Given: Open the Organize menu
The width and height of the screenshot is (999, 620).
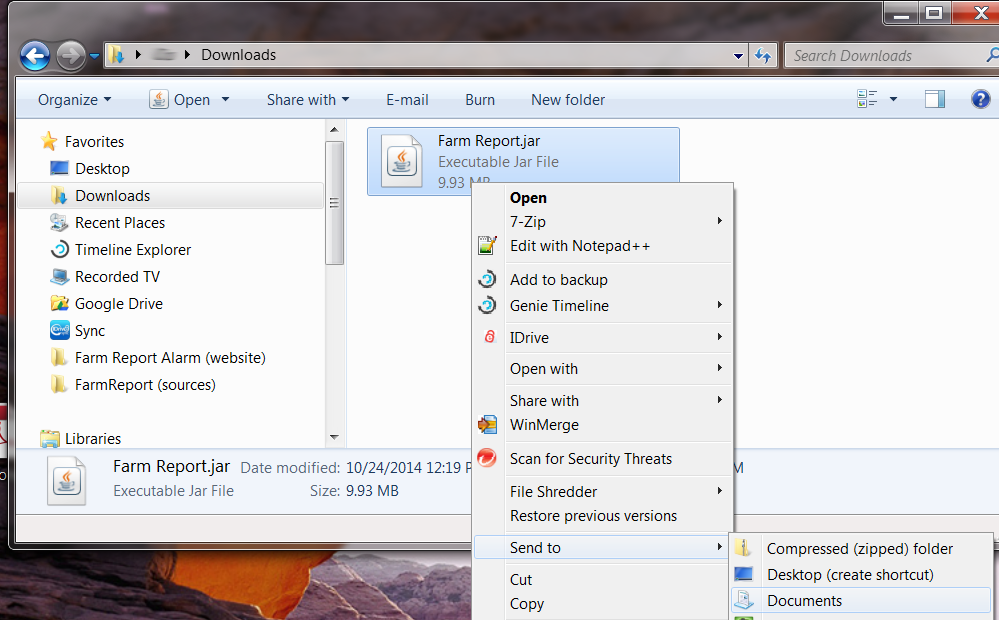Looking at the screenshot, I should pos(75,100).
